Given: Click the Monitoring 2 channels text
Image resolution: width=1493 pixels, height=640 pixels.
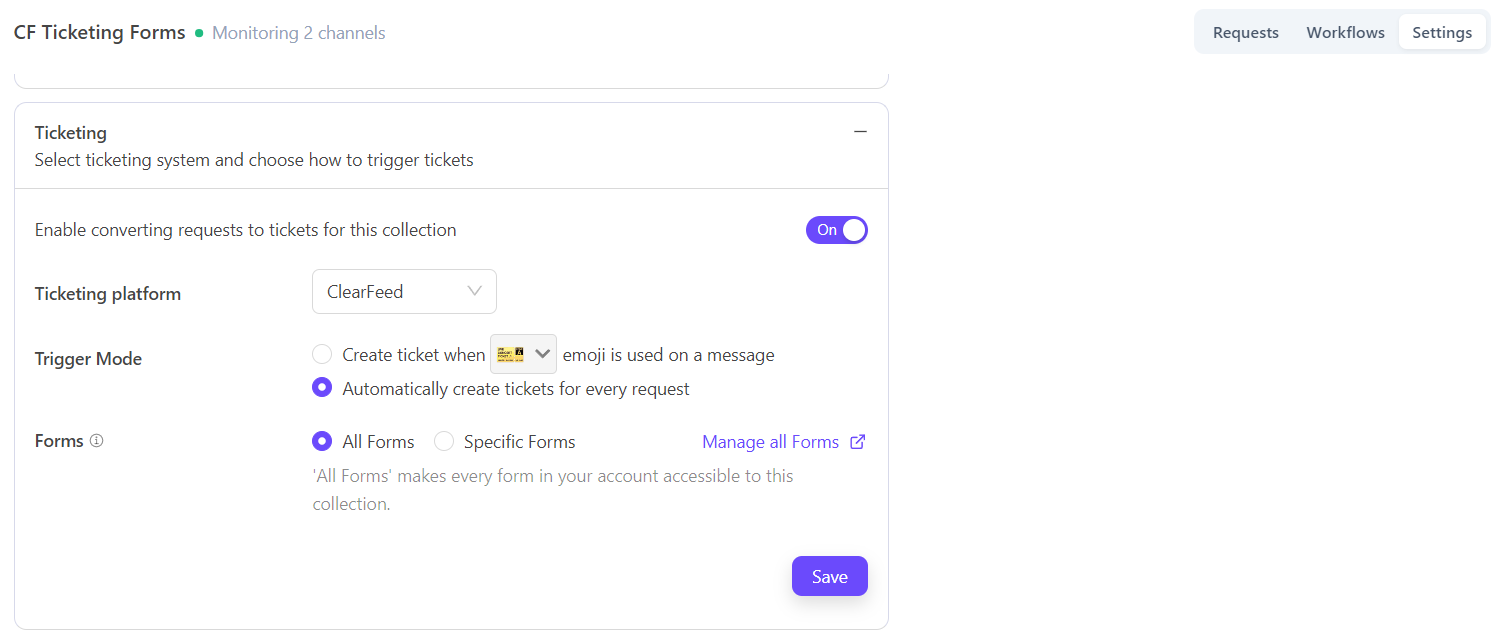Looking at the screenshot, I should click(298, 33).
